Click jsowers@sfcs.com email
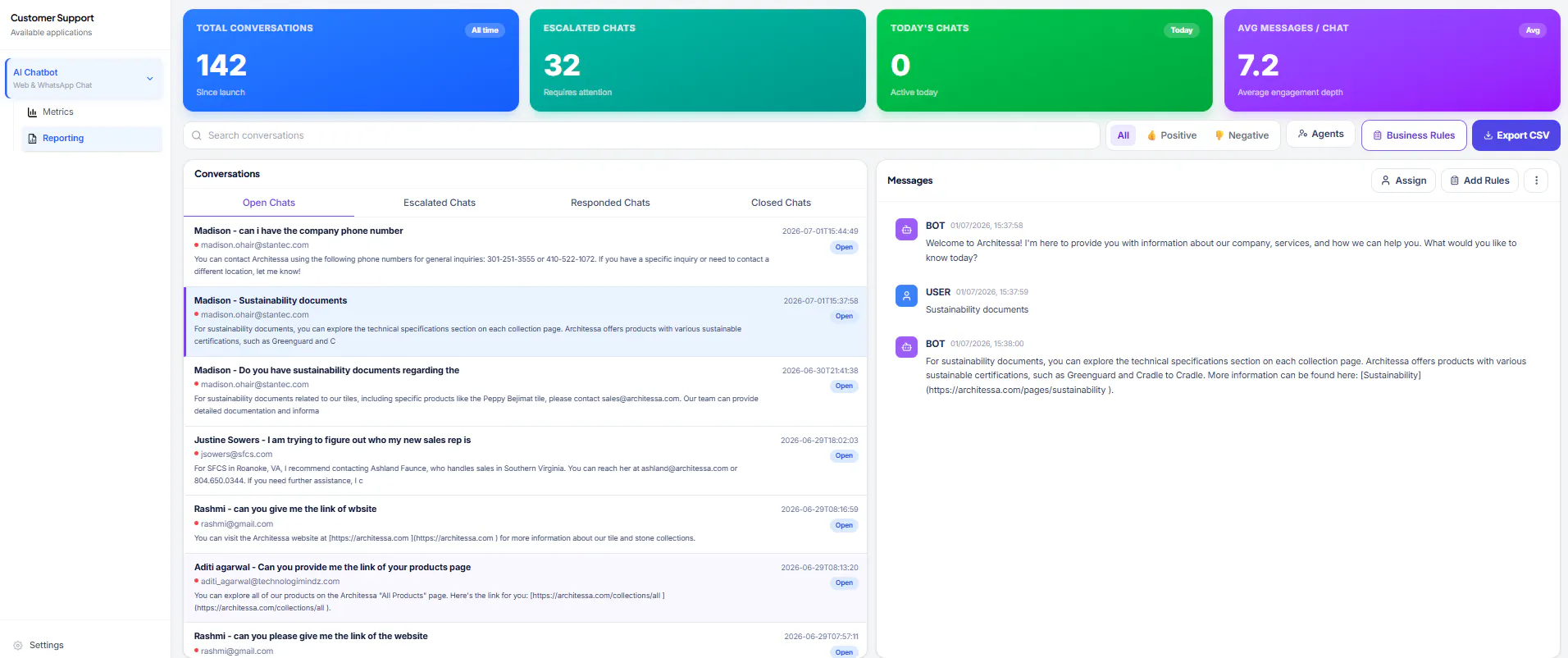Screen dimensions: 1568x658 tap(236, 455)
